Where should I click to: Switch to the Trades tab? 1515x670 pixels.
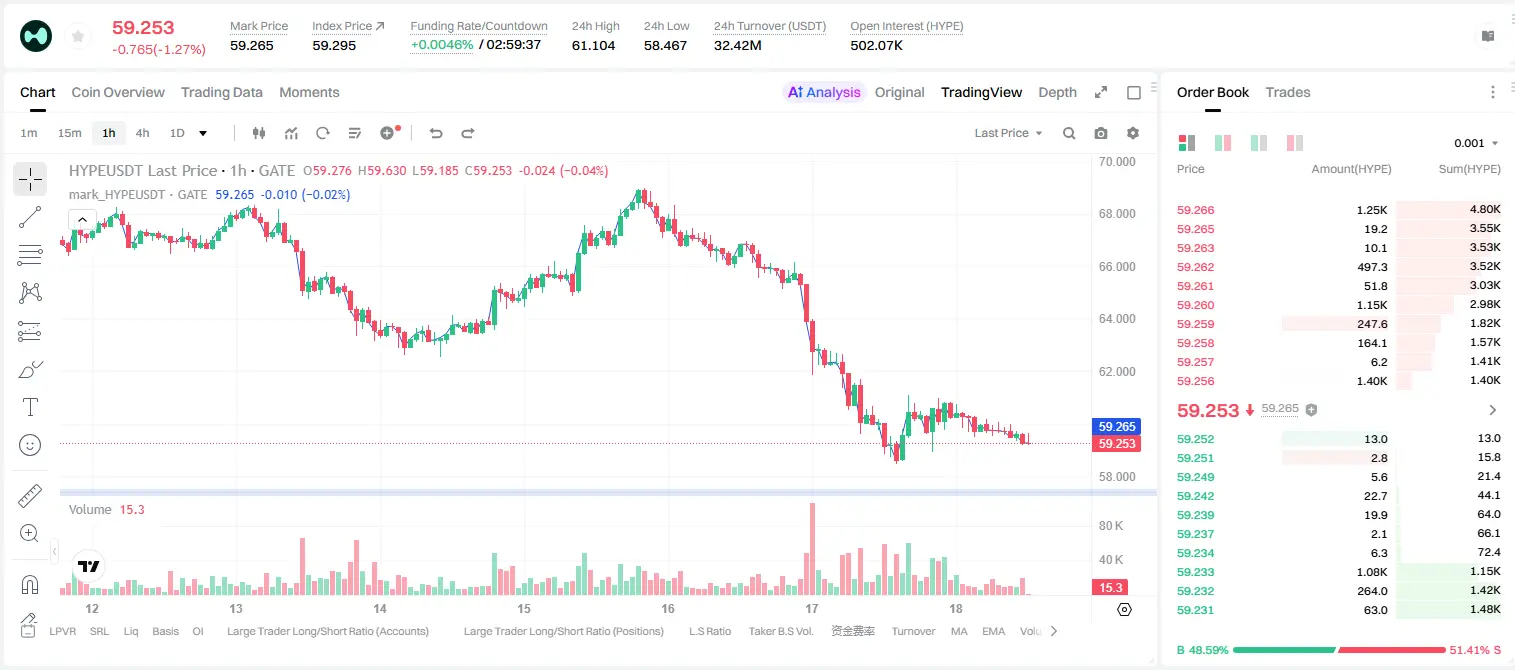coord(1288,92)
